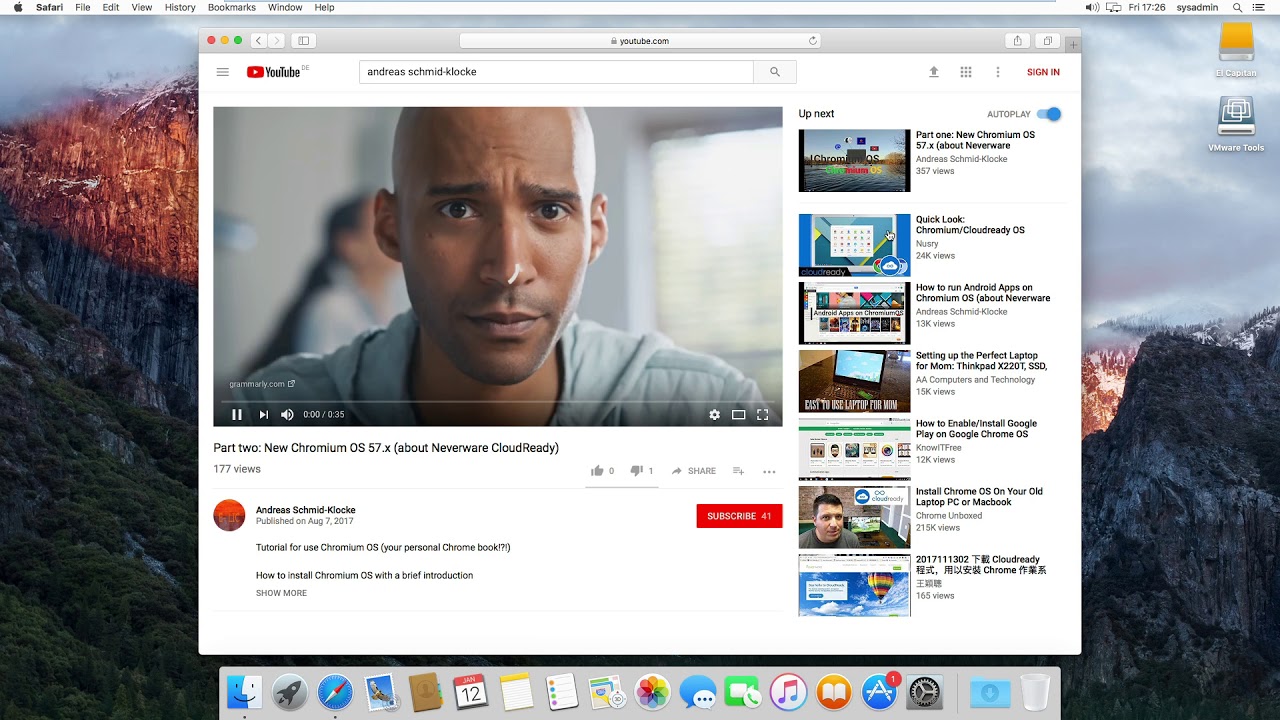Screen dimensions: 1280x720
Task: Mute the video volume
Action: click(287, 414)
